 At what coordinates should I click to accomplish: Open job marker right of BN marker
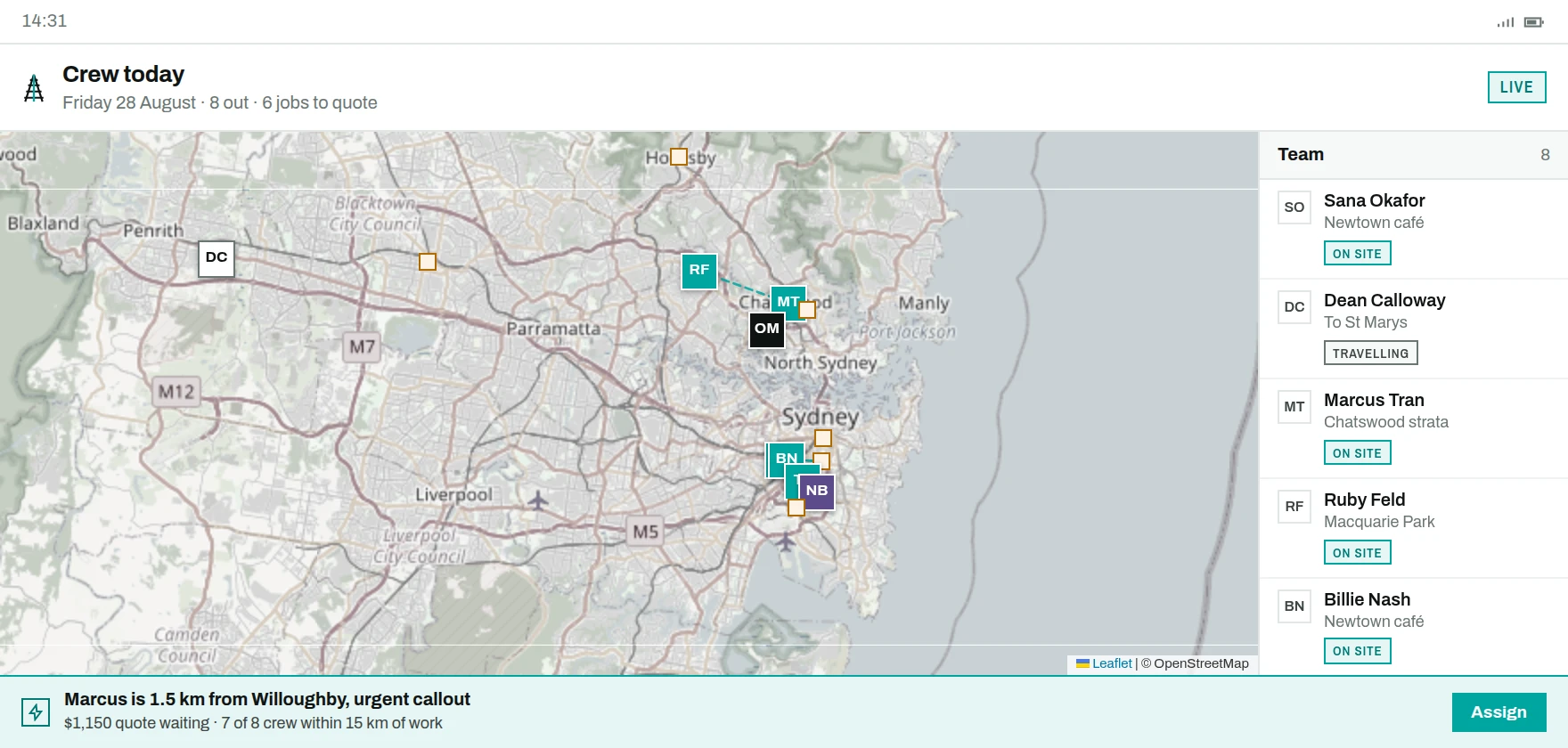point(821,461)
